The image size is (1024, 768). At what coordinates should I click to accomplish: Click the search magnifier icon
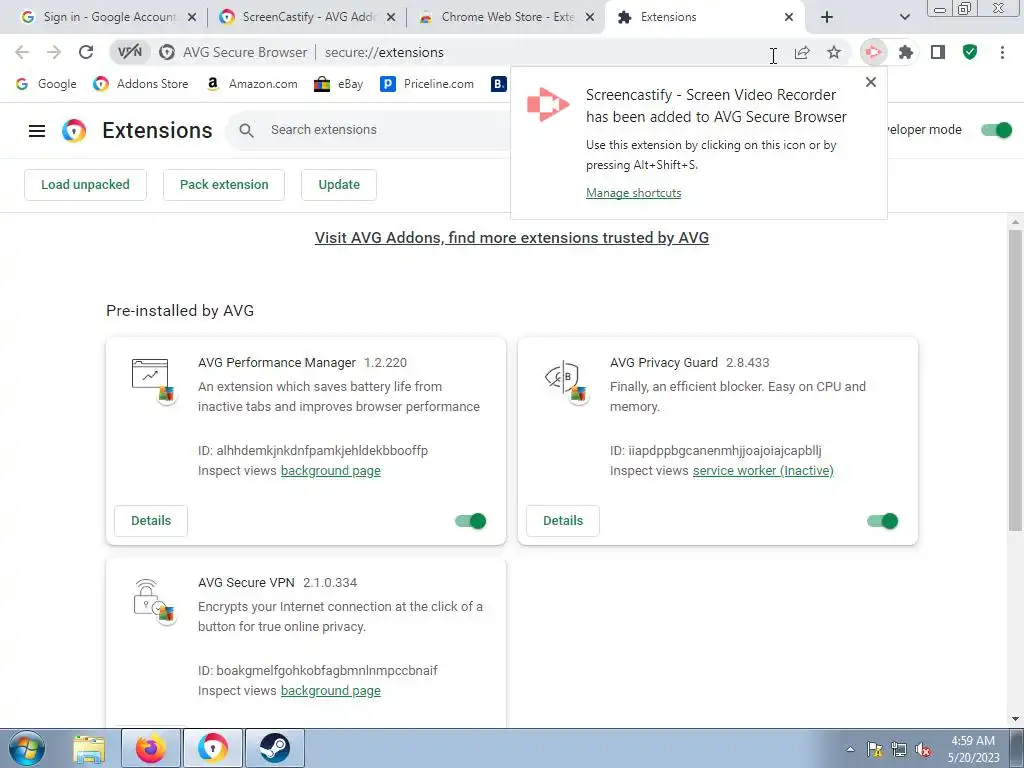pos(246,130)
